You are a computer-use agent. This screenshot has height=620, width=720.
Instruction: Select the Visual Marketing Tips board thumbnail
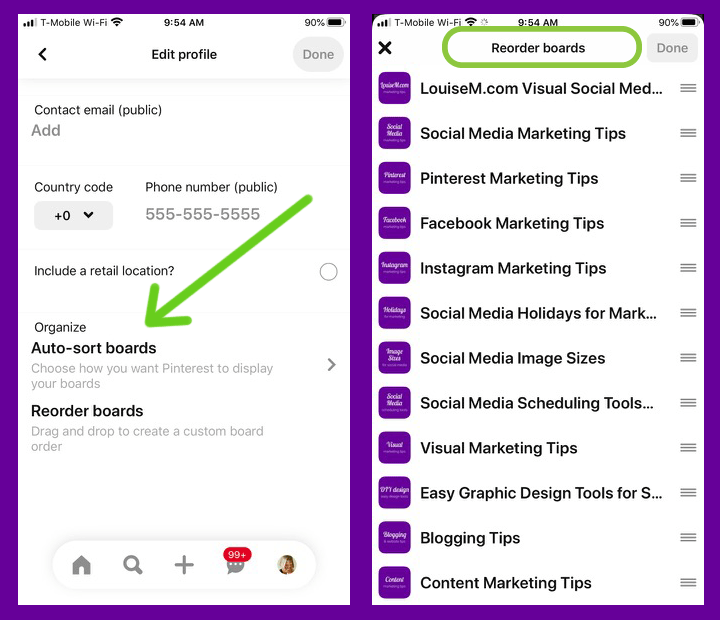(394, 447)
